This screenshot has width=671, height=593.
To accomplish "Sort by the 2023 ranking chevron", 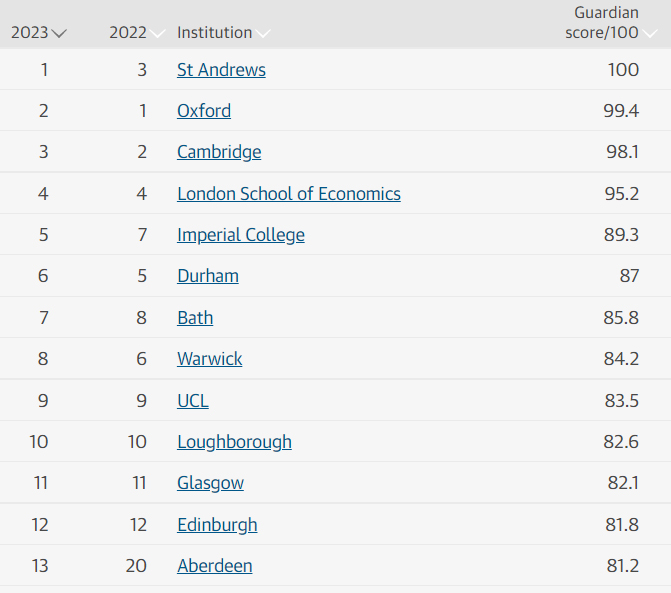I will click(59, 33).
